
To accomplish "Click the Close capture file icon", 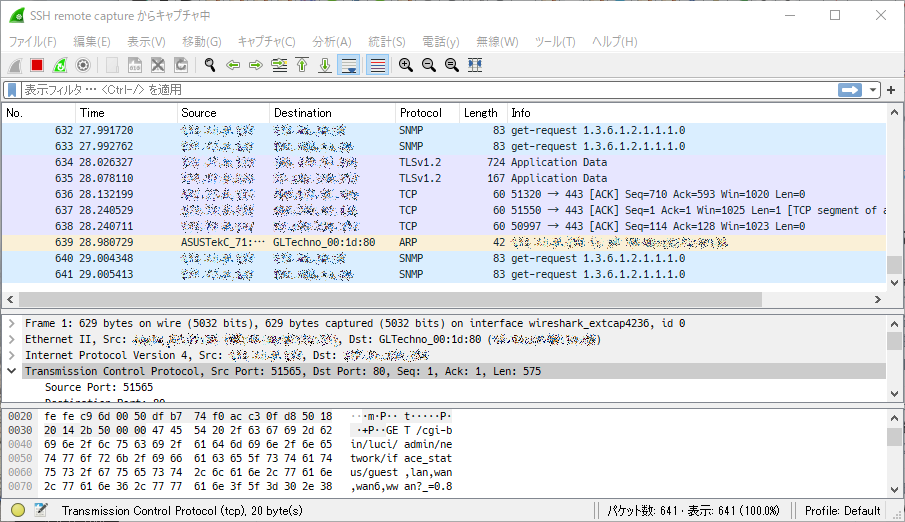I will click(158, 65).
